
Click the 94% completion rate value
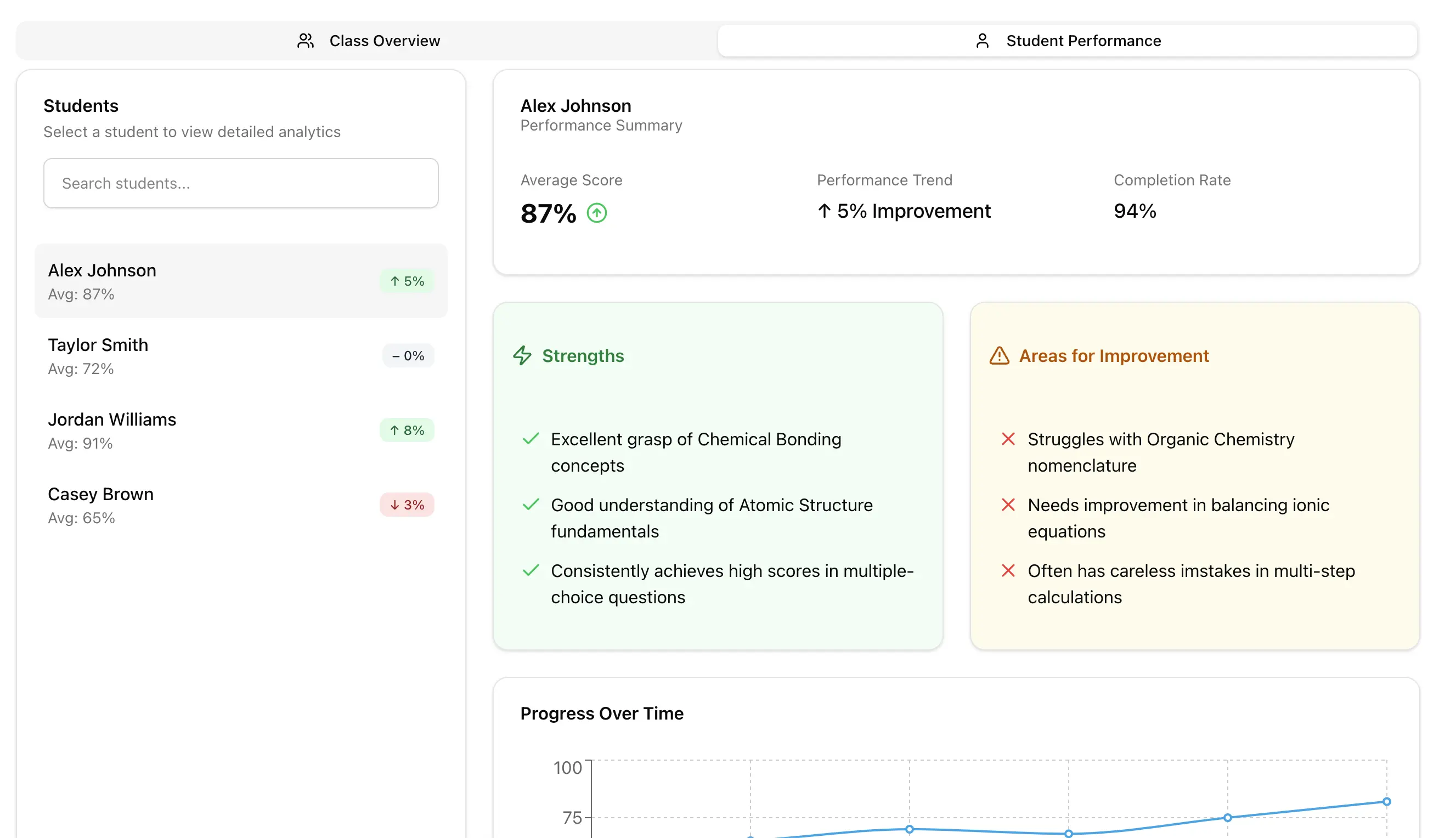[x=1134, y=211]
